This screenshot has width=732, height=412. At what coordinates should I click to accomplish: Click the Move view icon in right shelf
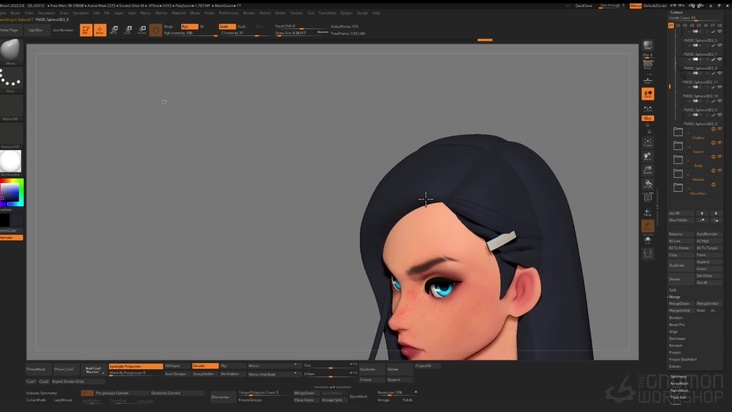[x=648, y=156]
